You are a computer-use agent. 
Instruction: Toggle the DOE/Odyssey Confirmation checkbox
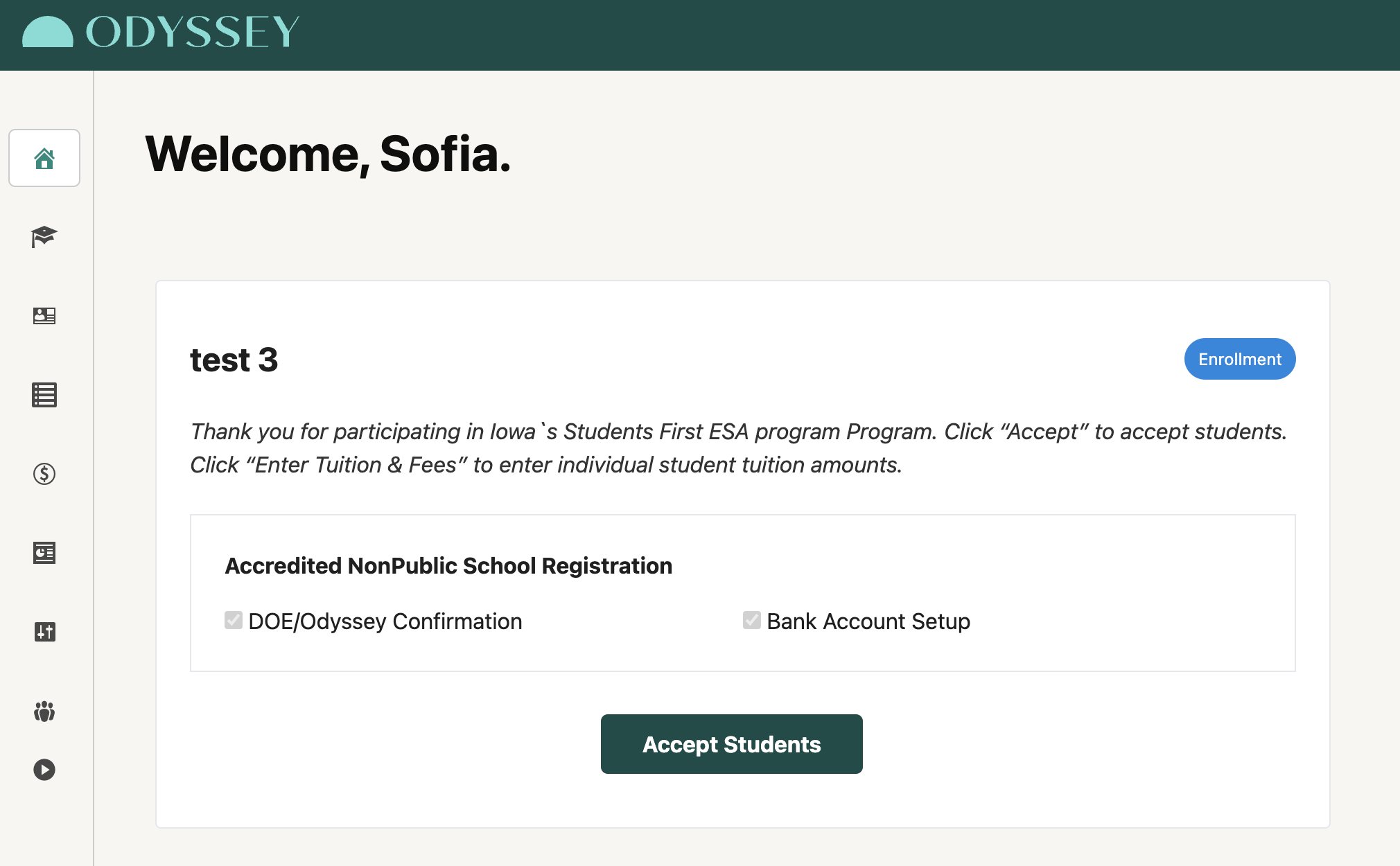point(234,620)
